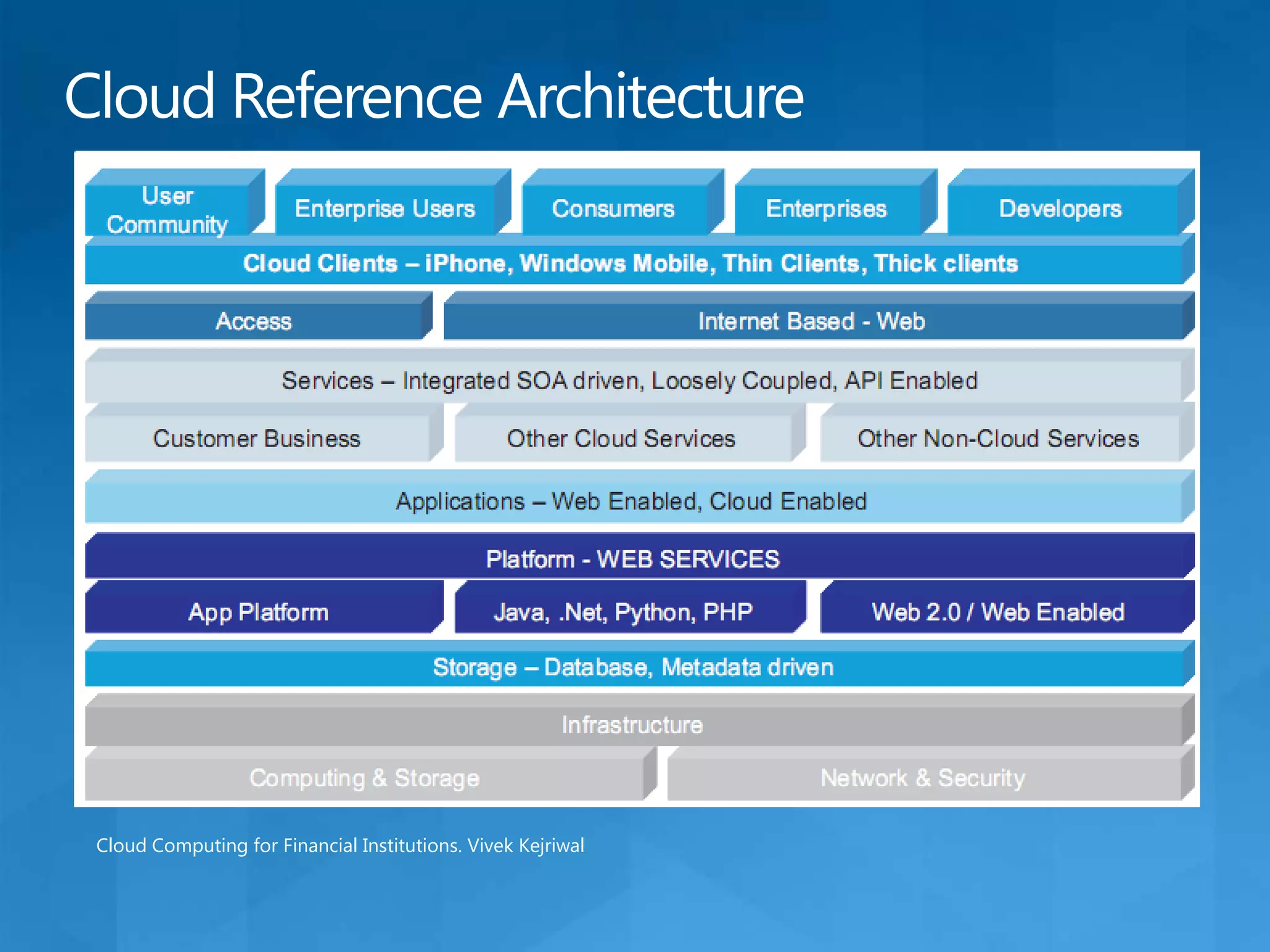
Task: Click the User Community block
Action: click(x=167, y=209)
